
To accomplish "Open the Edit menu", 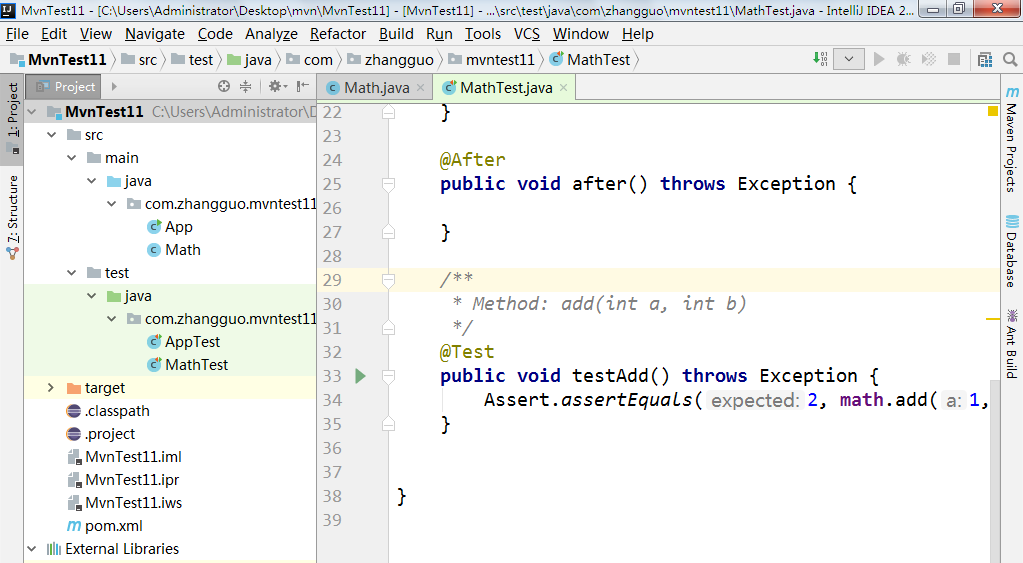I will point(53,34).
